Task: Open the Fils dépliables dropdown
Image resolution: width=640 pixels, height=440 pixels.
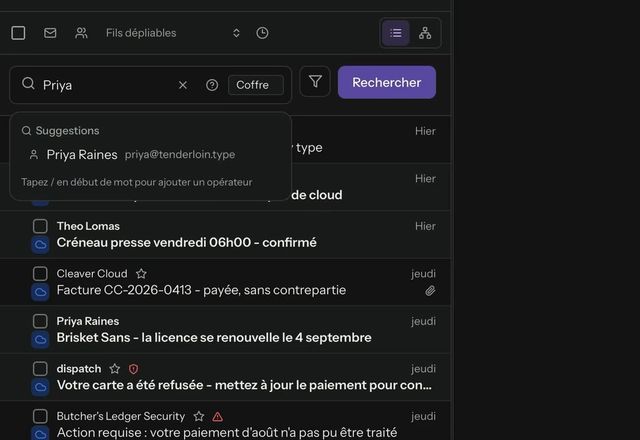Action: [173, 33]
